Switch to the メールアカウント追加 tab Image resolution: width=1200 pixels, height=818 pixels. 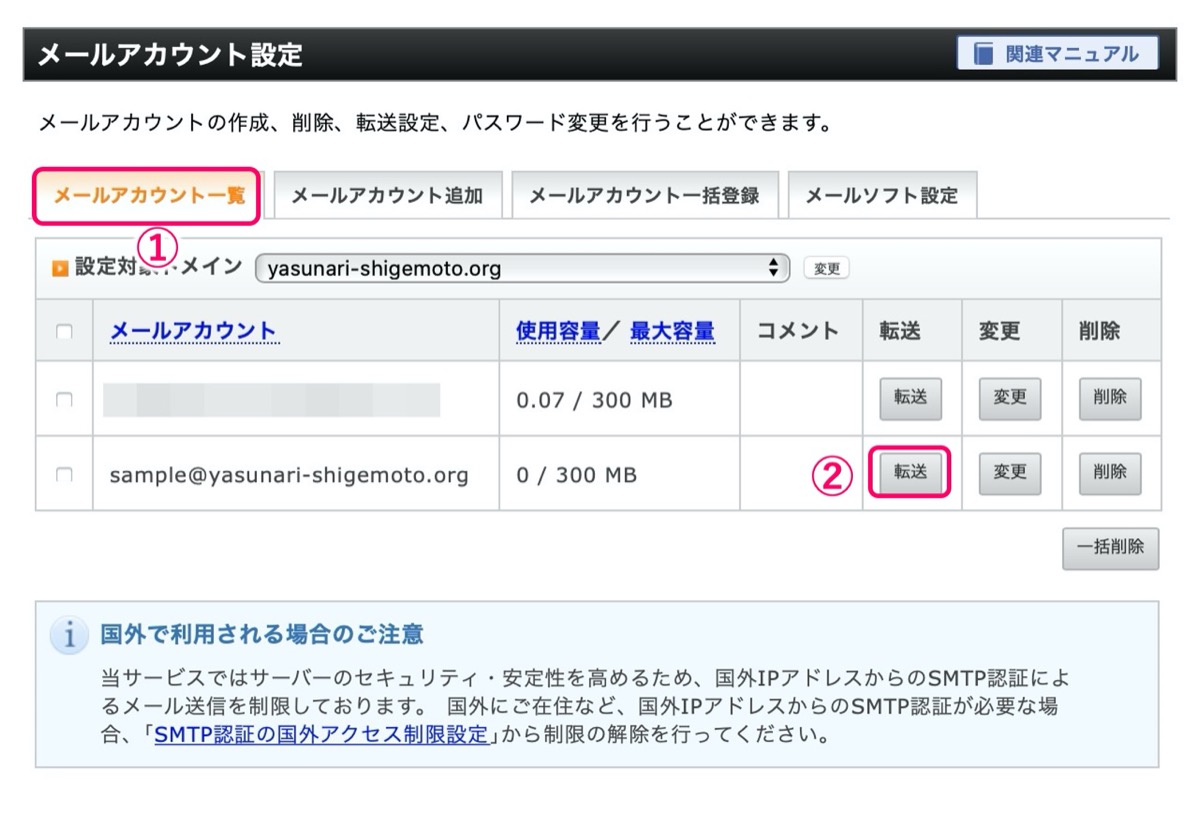[387, 196]
